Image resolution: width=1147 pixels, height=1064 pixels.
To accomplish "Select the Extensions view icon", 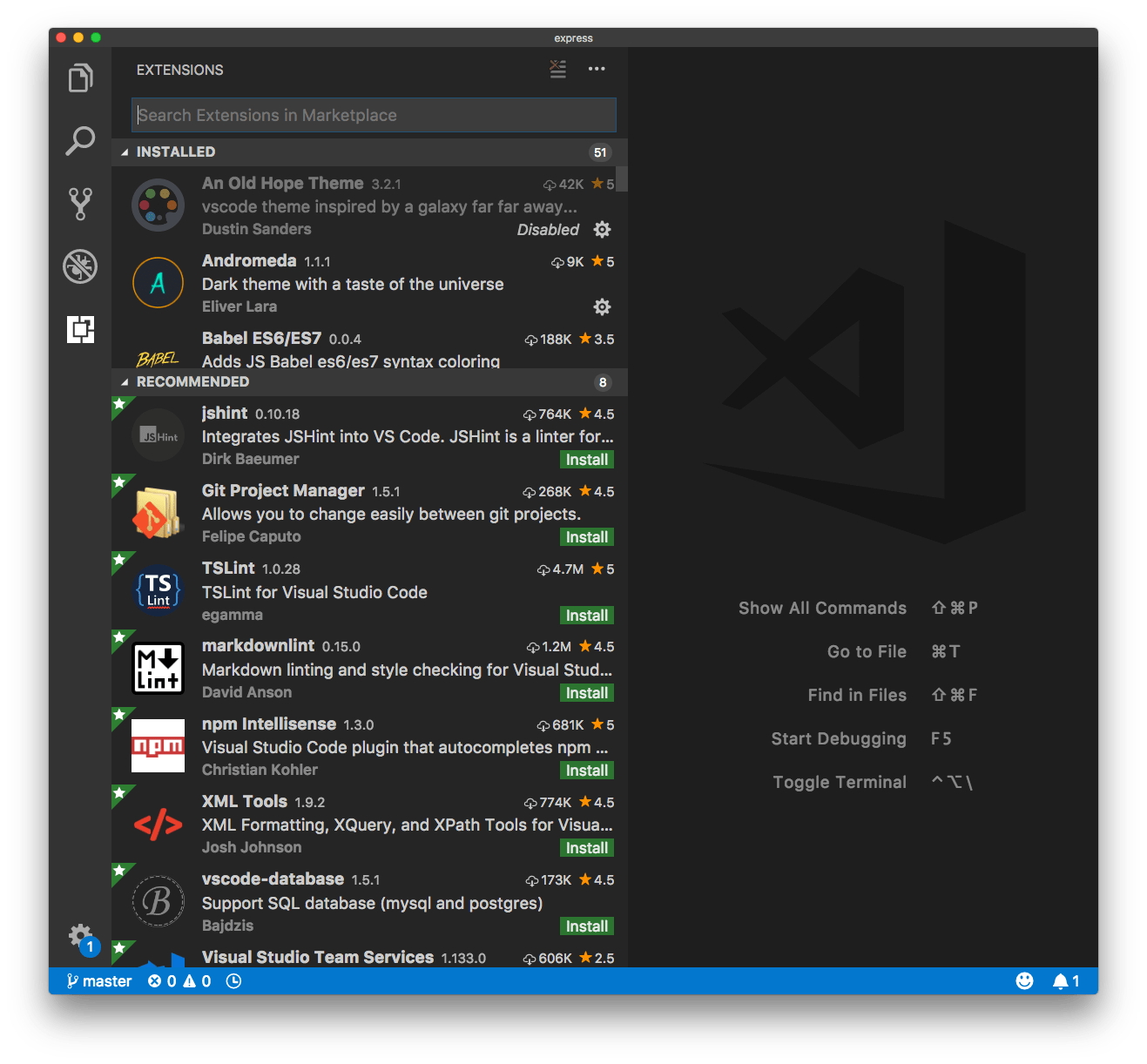I will [80, 329].
